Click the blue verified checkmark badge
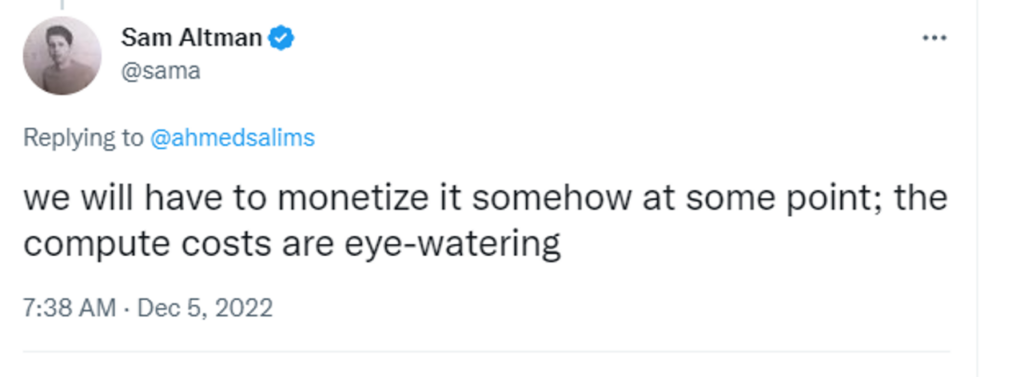Screen dimensions: 1024x377 (x=282, y=38)
